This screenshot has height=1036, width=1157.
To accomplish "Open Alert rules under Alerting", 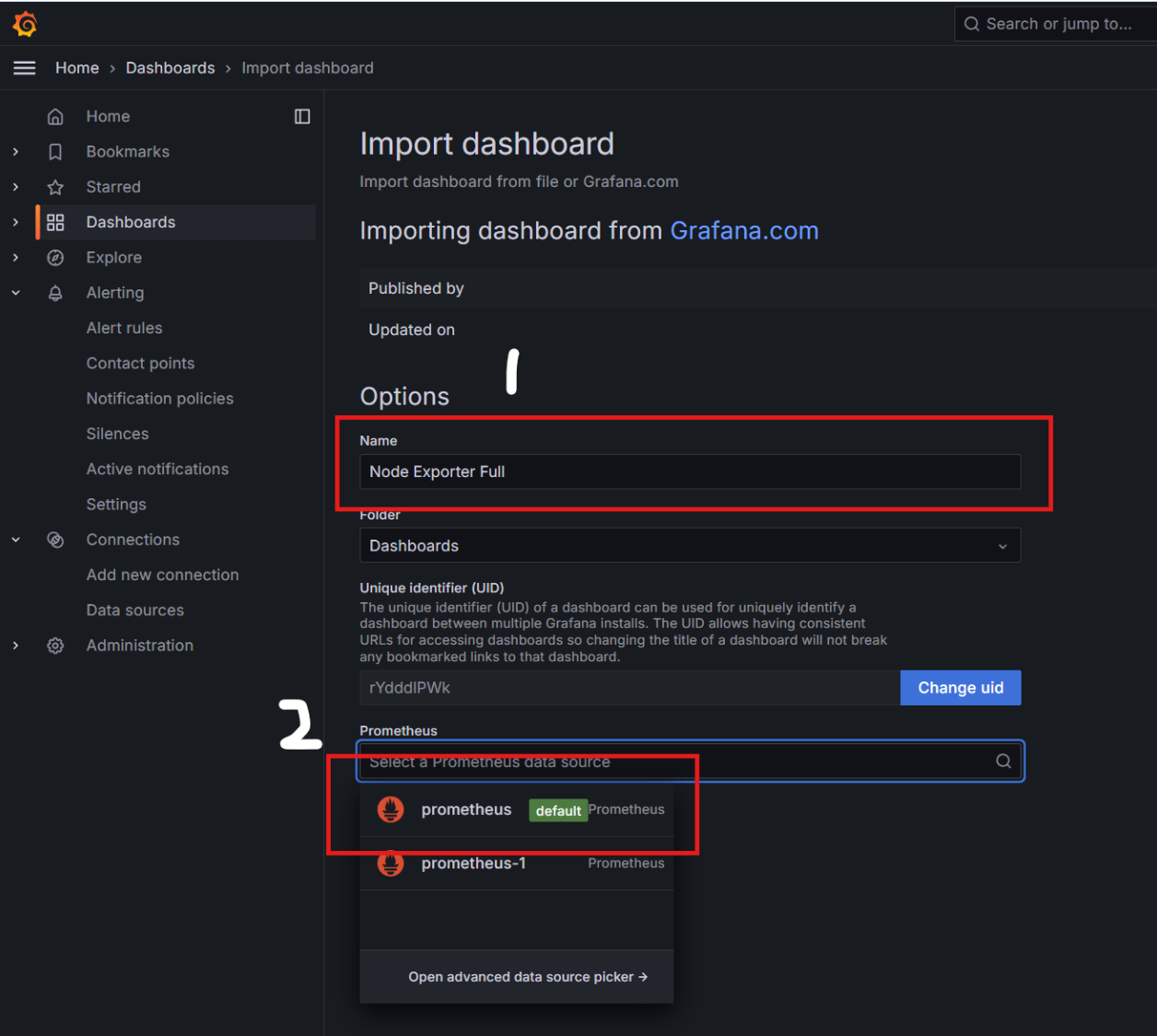I will (124, 328).
